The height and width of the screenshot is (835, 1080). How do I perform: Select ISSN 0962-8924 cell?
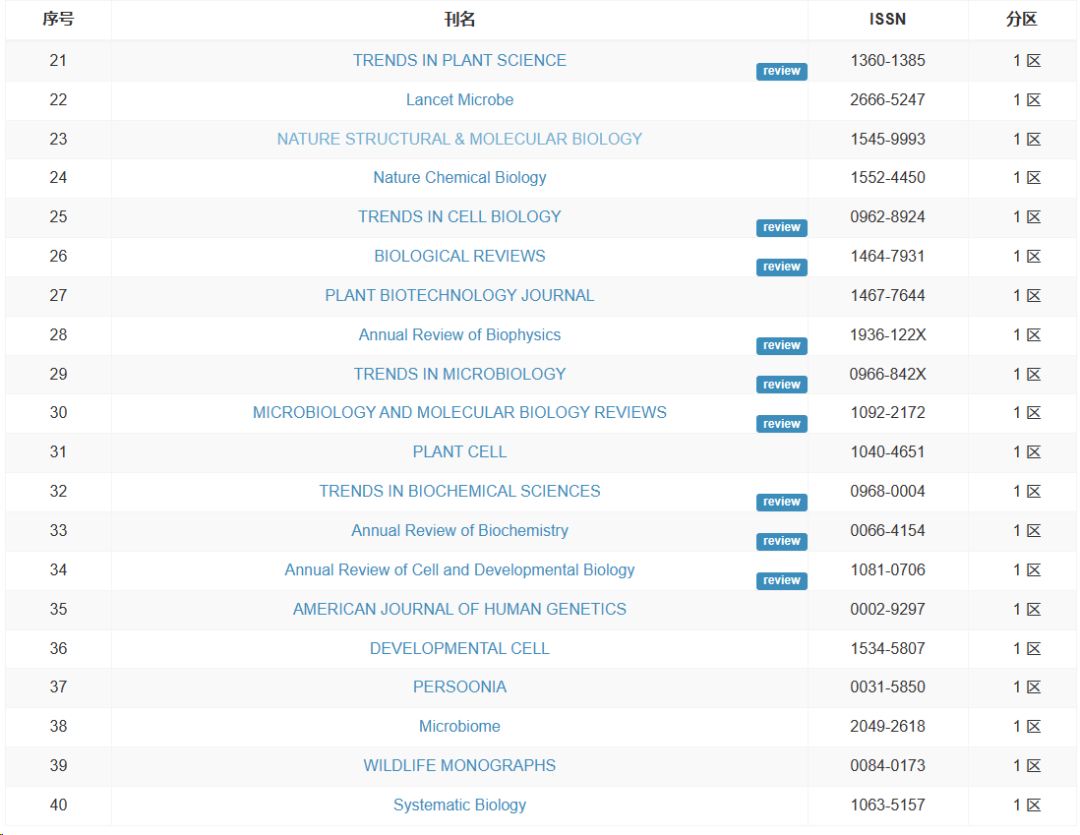[887, 217]
